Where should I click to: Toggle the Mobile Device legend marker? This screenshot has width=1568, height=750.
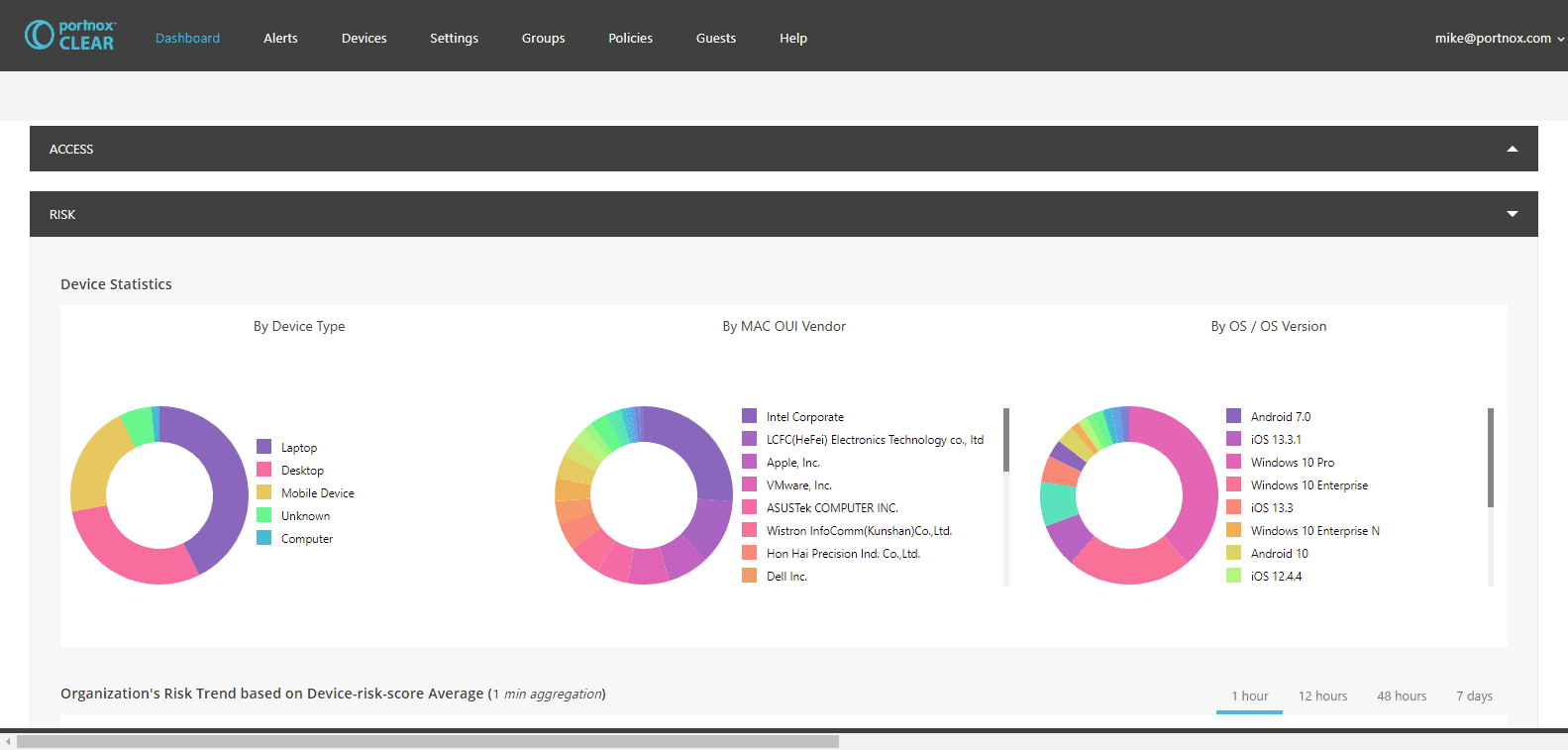click(x=264, y=492)
